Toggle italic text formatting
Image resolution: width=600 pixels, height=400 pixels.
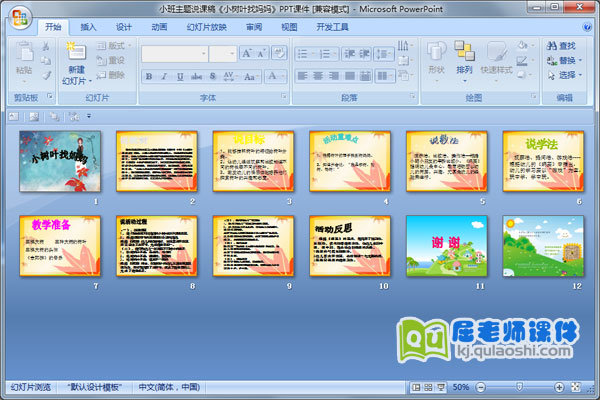click(165, 75)
